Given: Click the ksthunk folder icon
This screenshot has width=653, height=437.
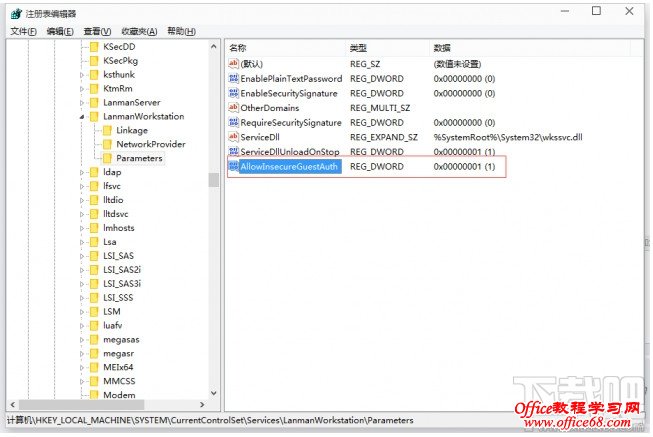Looking at the screenshot, I should tap(95, 75).
